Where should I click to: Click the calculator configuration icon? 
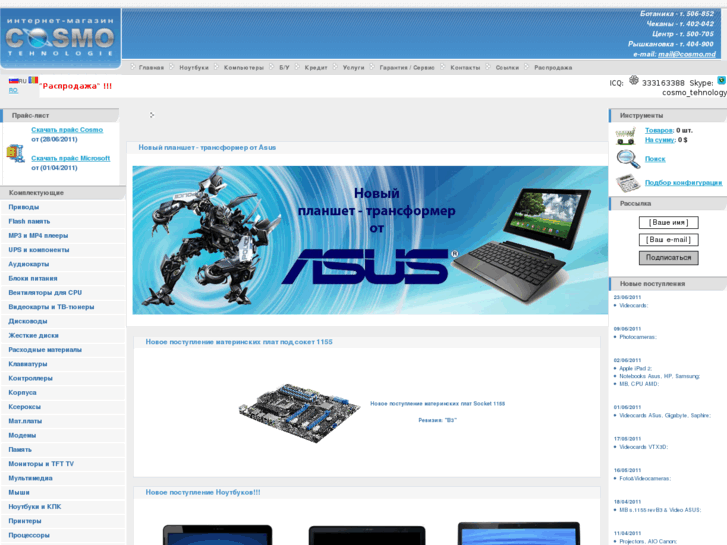pos(628,182)
